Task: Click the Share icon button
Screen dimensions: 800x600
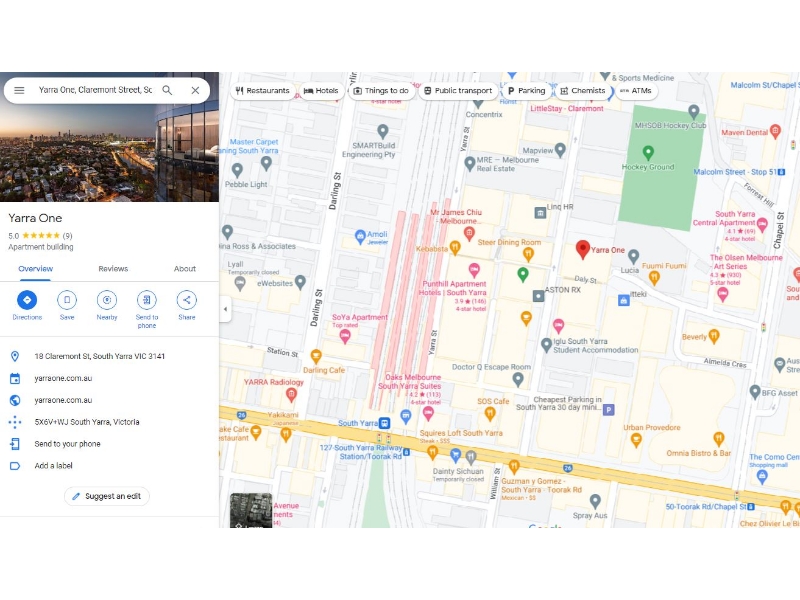Action: point(187,300)
